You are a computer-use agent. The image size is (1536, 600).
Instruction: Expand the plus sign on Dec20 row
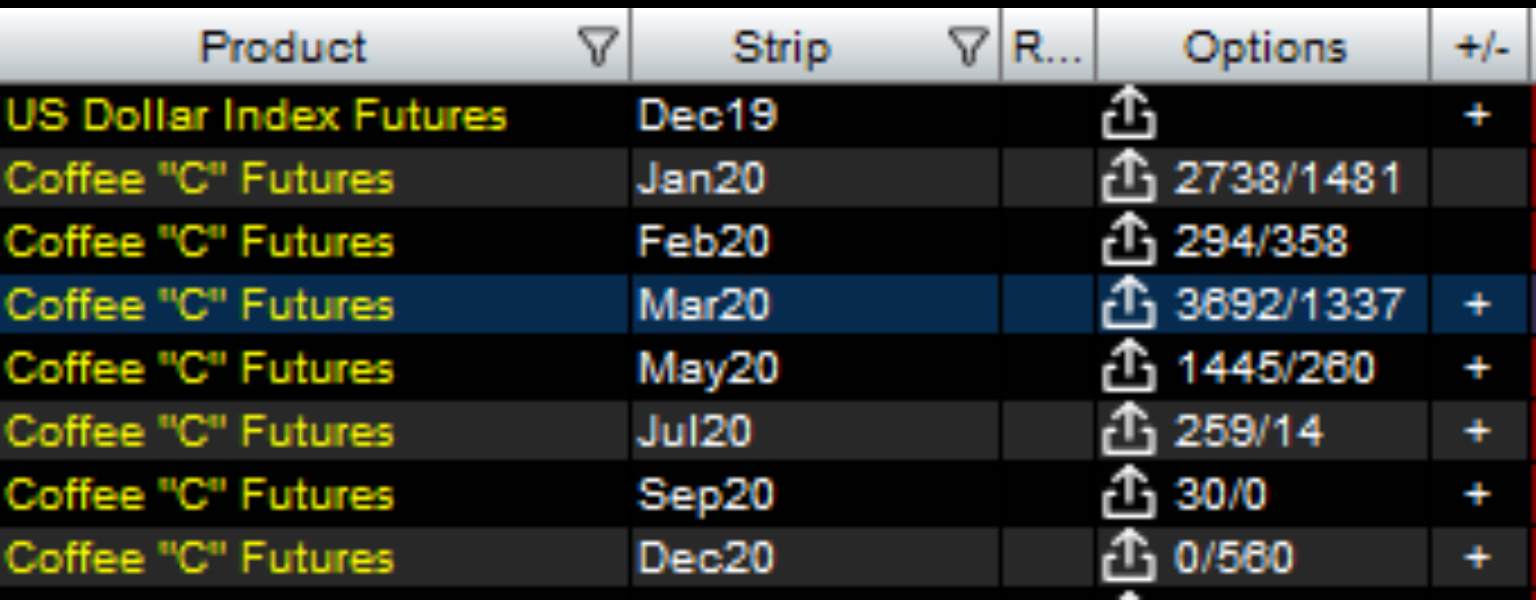tap(1477, 557)
